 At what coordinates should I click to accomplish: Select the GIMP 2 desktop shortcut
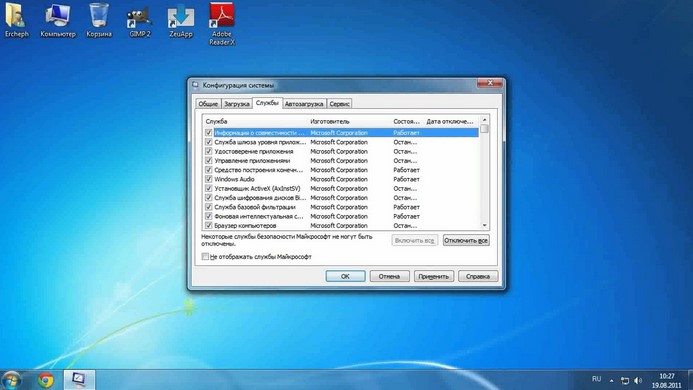pyautogui.click(x=140, y=20)
